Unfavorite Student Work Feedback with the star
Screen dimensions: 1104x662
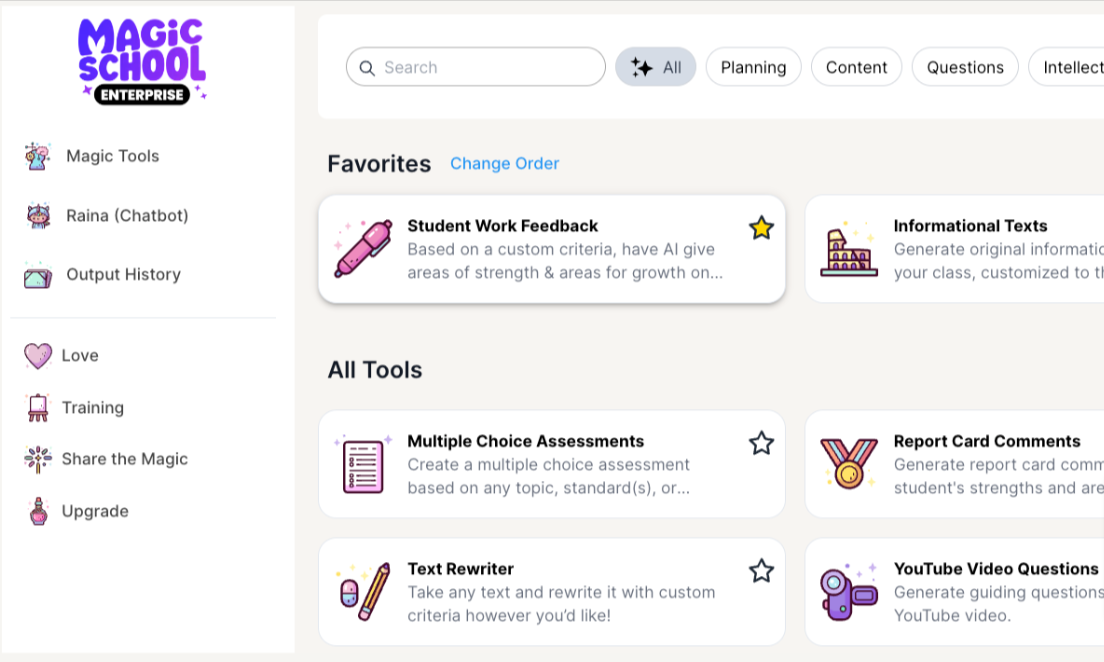(761, 228)
